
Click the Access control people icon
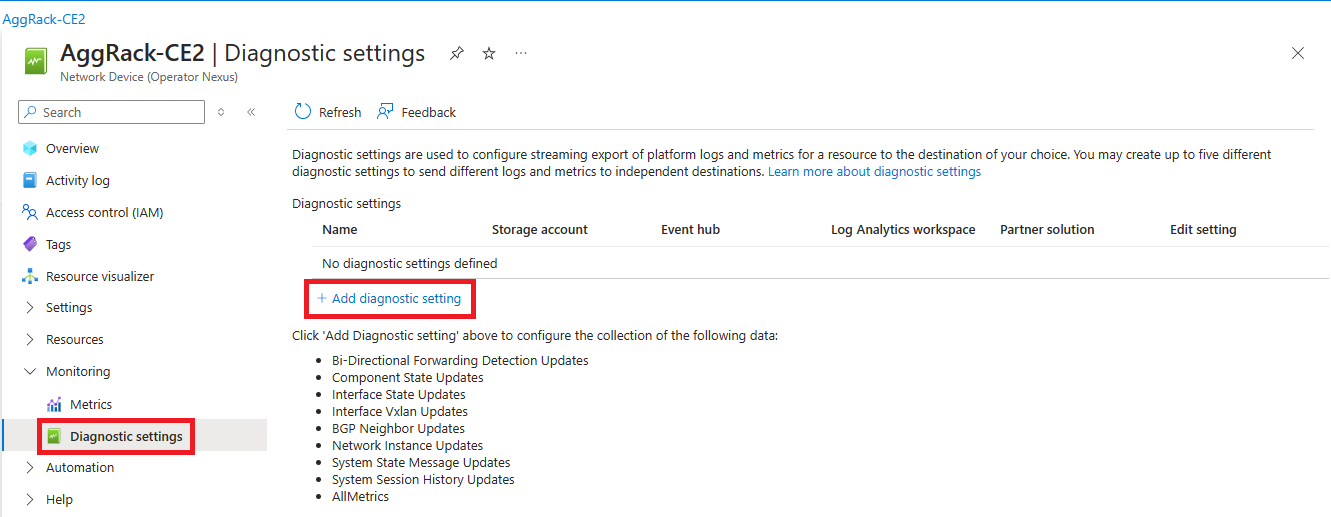pyautogui.click(x=30, y=212)
